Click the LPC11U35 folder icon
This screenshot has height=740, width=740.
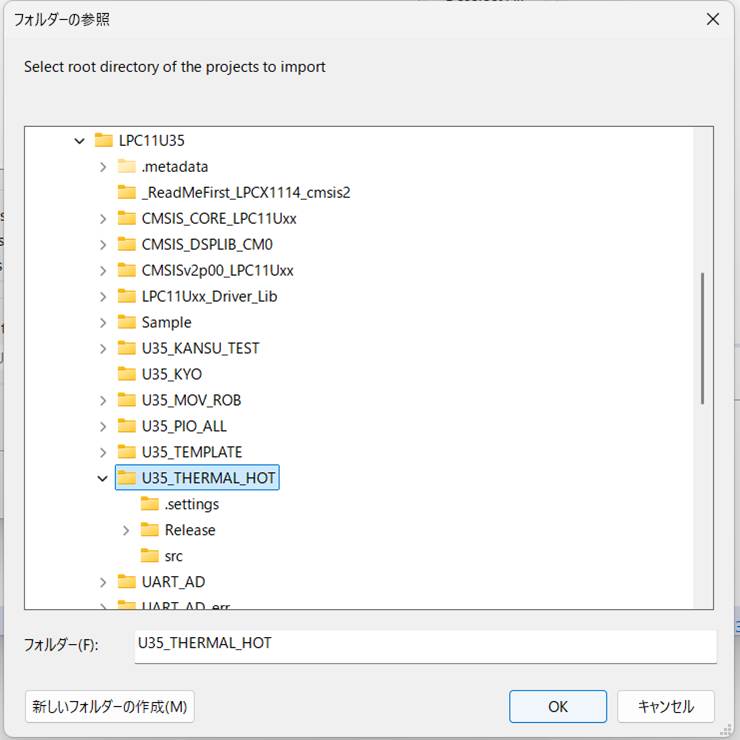point(103,141)
